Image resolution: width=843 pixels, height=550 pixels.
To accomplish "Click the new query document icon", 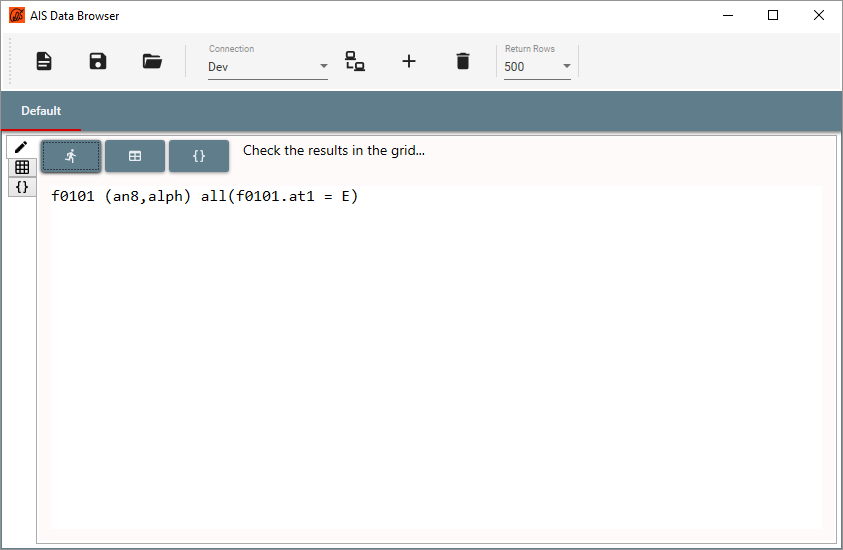I will click(x=44, y=61).
